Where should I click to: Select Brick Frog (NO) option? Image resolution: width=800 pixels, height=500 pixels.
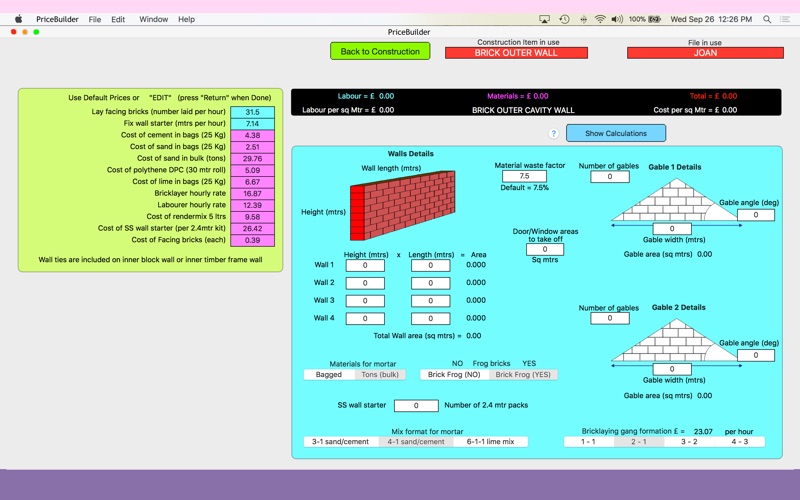(x=454, y=374)
